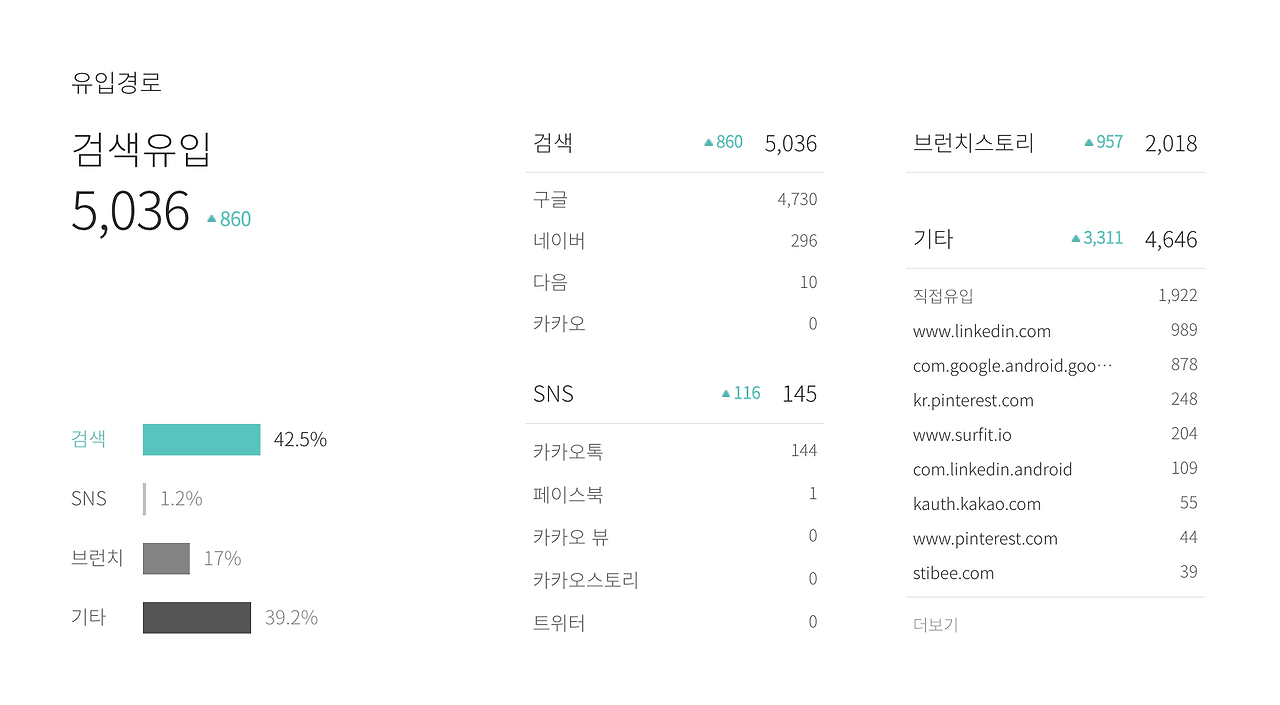The width and height of the screenshot is (1280, 705).
Task: Click the teal increase indicator next to 검색
Action: pos(721,142)
